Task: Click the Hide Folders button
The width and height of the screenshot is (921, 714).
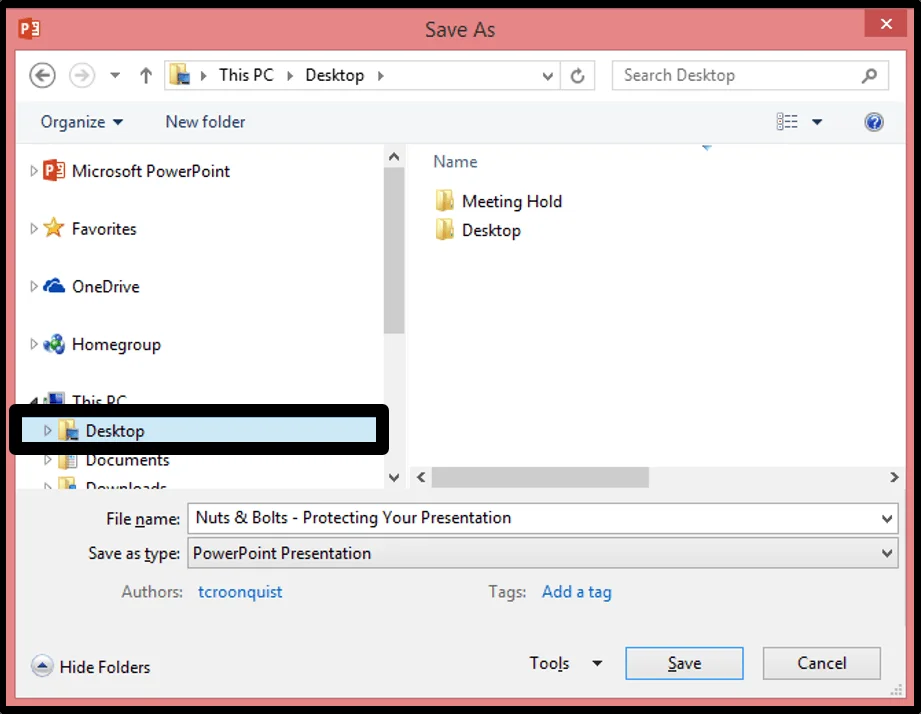Action: [x=90, y=666]
